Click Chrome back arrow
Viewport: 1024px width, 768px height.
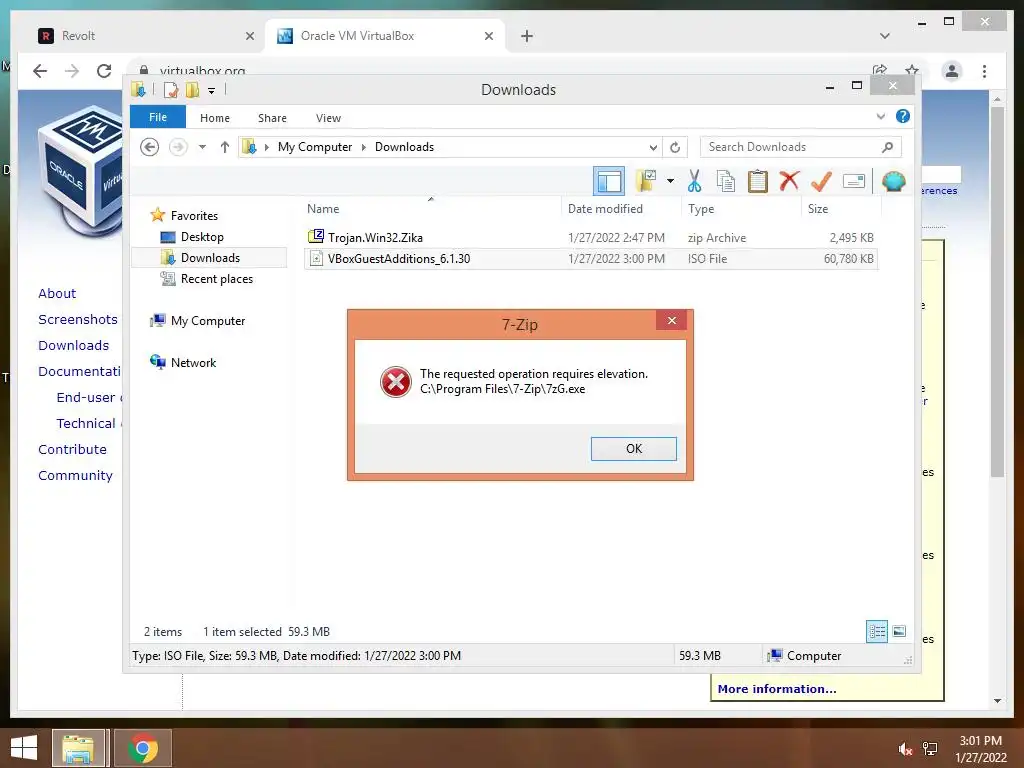pos(40,71)
